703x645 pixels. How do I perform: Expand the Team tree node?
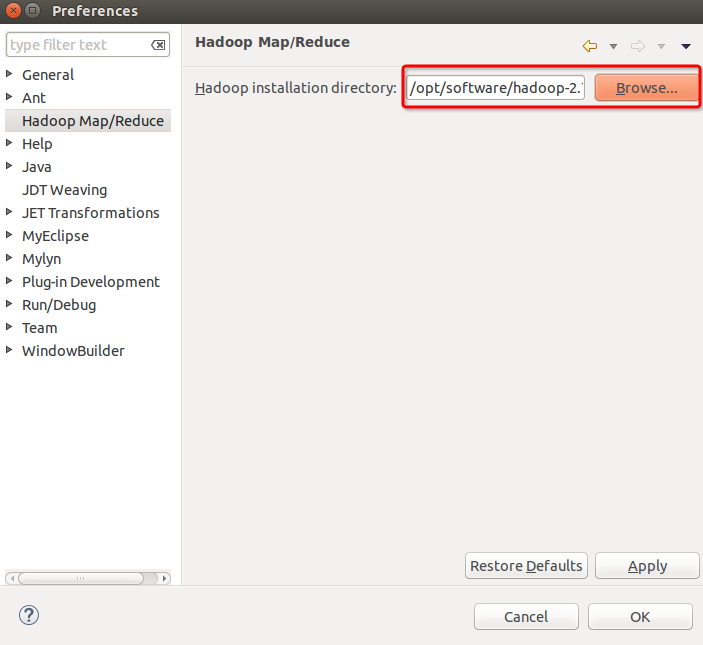[x=9, y=326]
